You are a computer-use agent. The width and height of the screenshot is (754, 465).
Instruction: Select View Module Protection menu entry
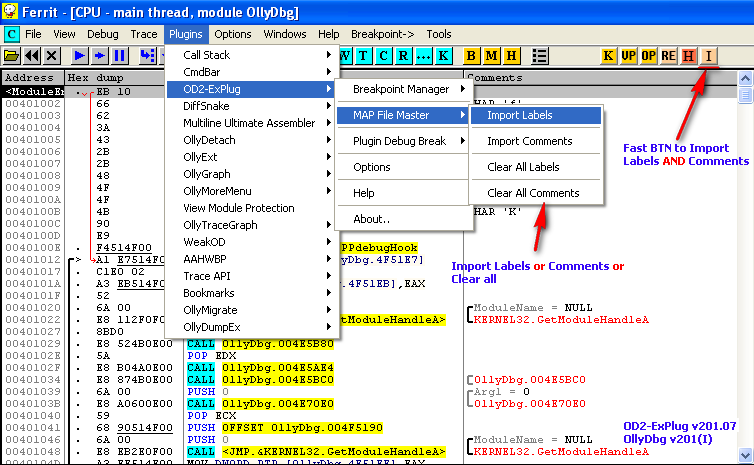(251, 208)
